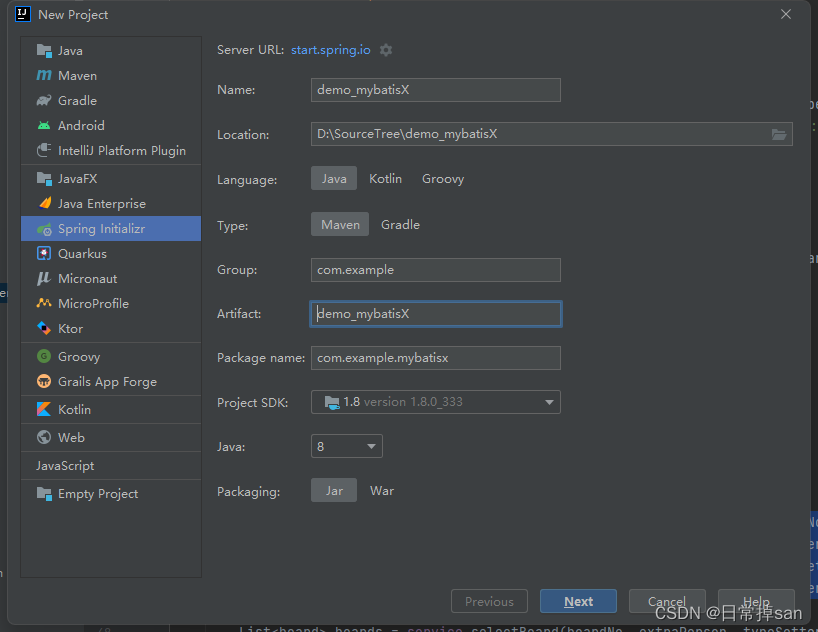
Task: Set packaging to Jar
Action: [x=334, y=491]
